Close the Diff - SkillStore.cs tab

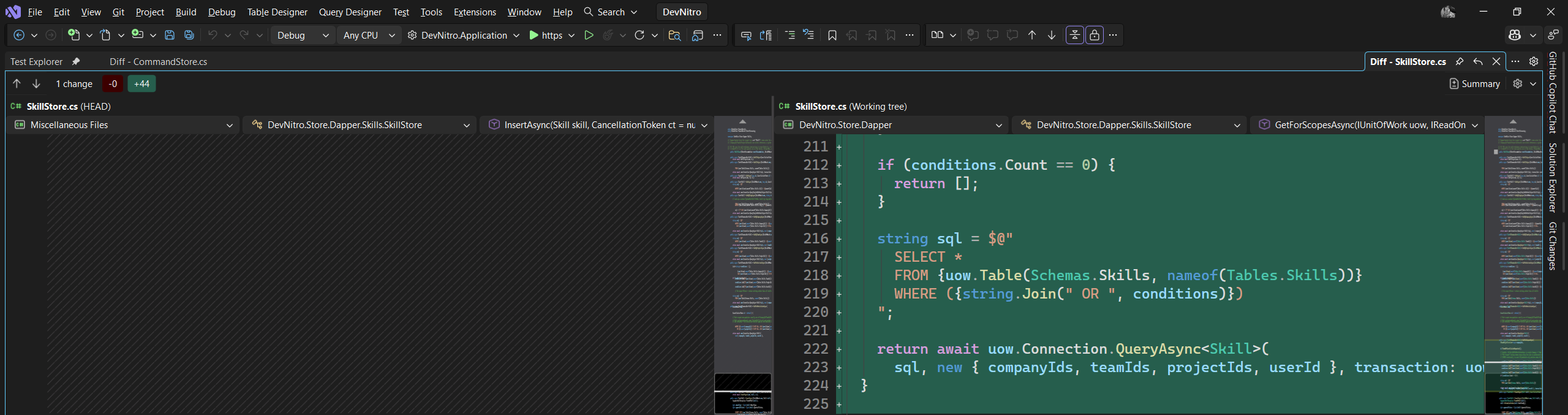click(x=1496, y=61)
